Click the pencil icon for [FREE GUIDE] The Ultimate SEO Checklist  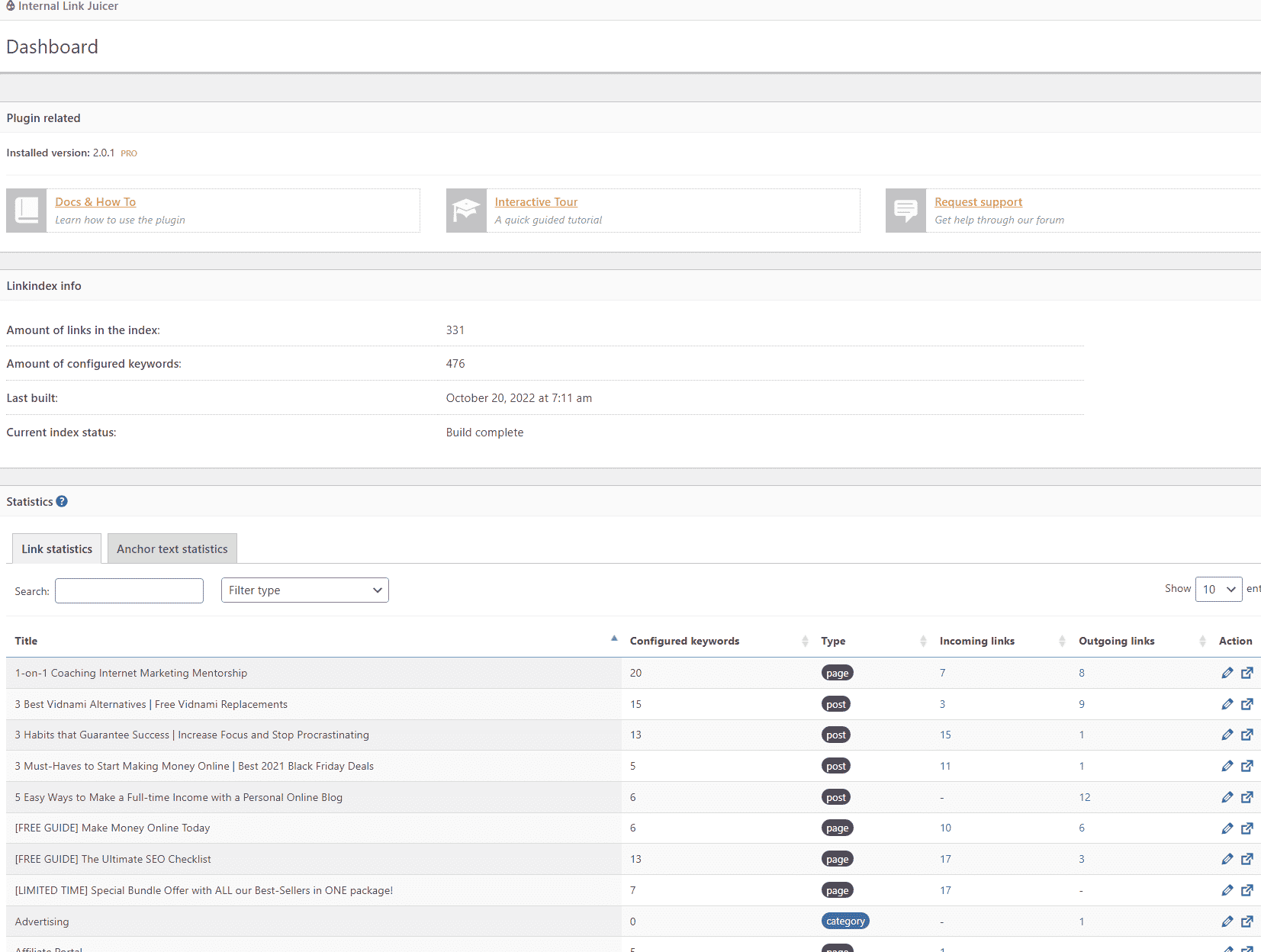1227,859
